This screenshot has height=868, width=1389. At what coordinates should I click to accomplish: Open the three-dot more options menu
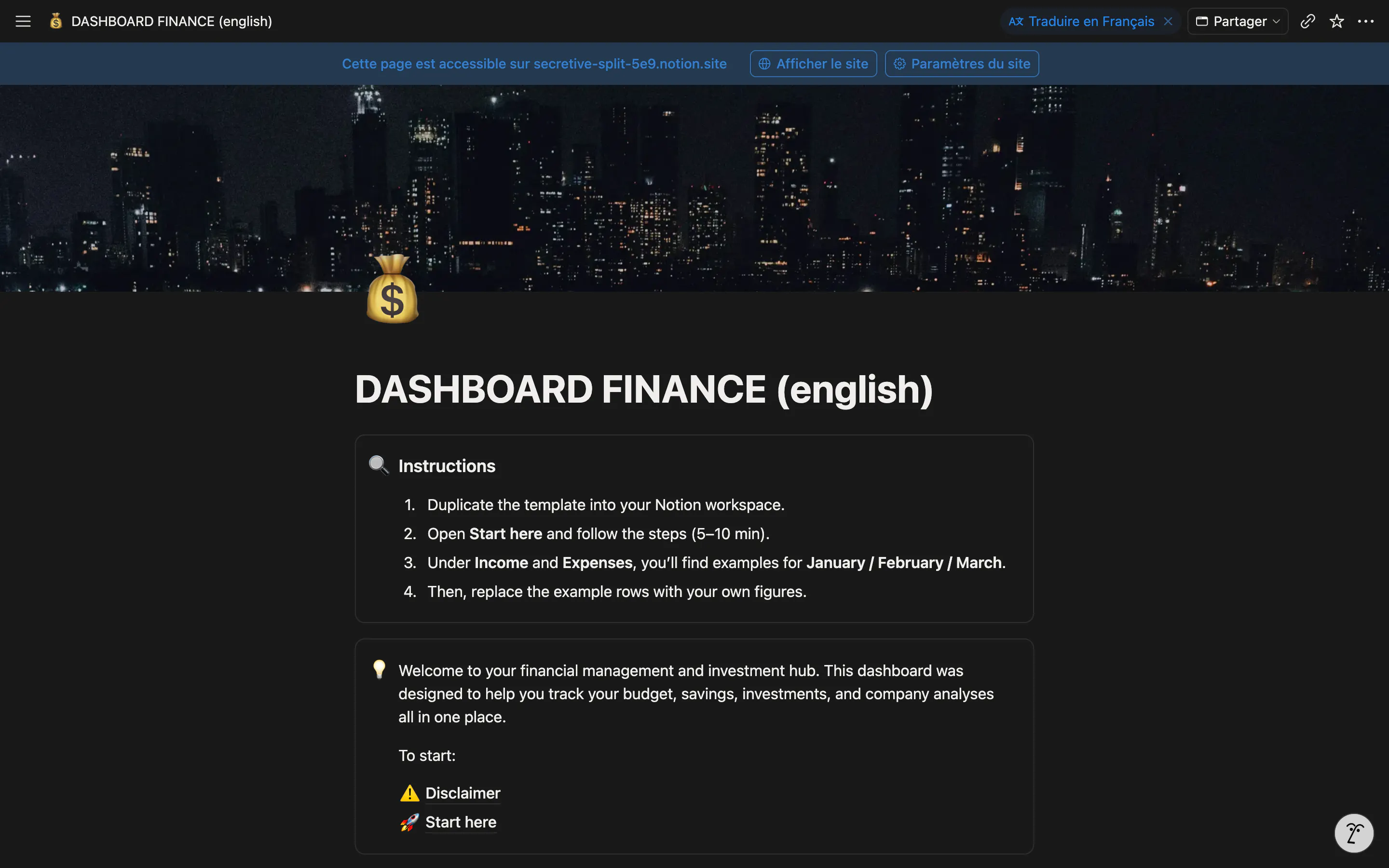tap(1365, 21)
